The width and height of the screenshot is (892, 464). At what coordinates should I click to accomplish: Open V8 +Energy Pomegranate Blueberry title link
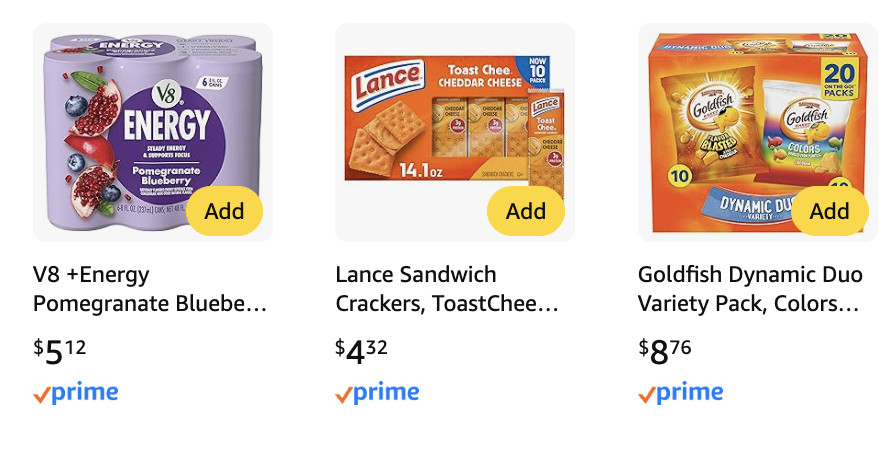click(x=150, y=289)
